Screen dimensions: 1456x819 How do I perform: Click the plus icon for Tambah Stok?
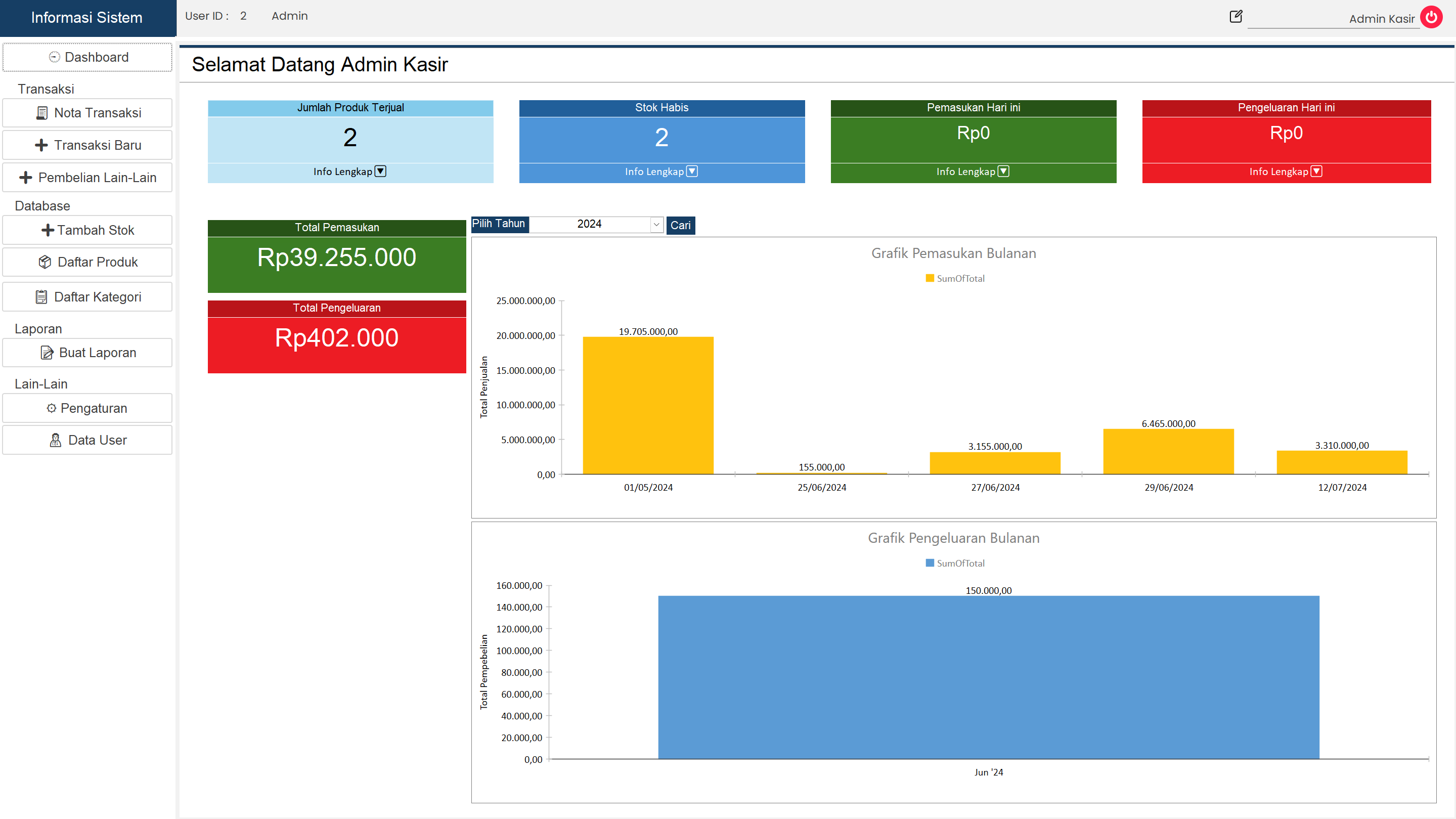coord(48,230)
